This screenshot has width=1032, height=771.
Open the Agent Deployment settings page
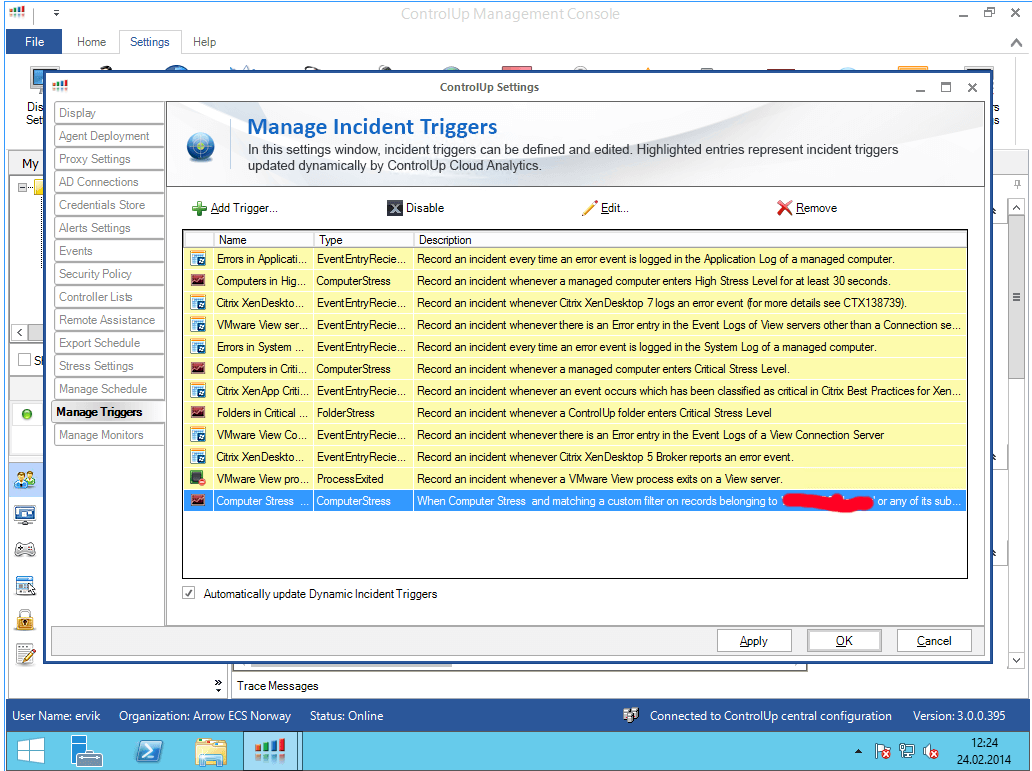click(x=109, y=136)
